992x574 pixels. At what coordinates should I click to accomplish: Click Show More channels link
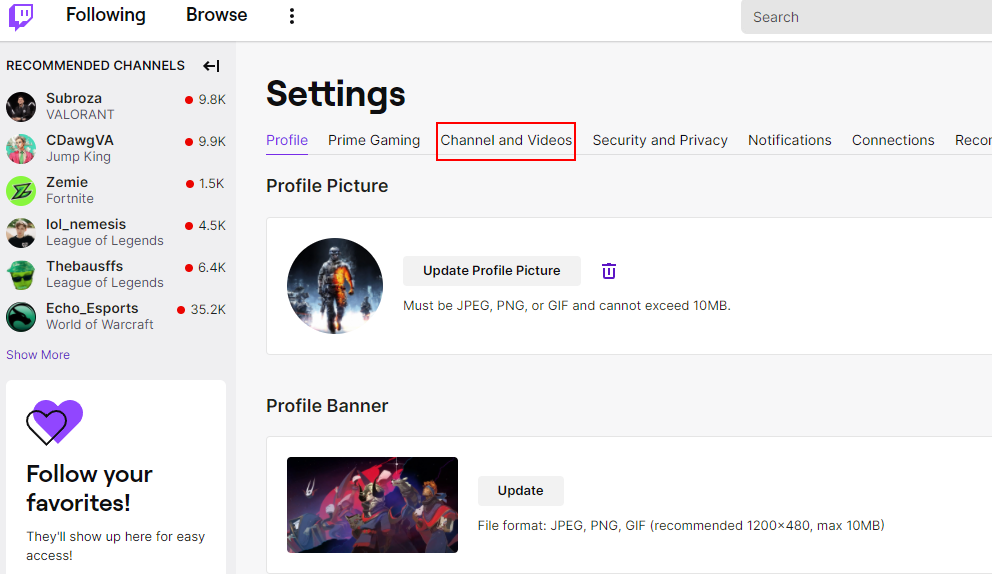[38, 355]
